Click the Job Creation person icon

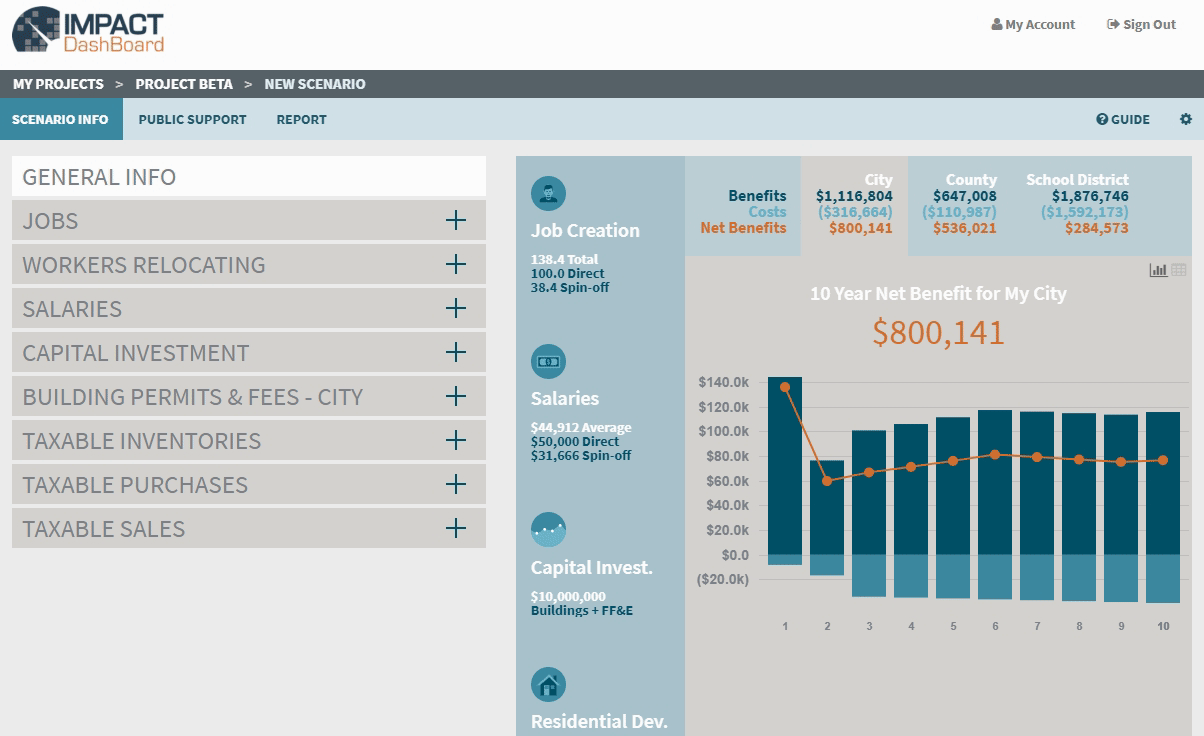point(548,193)
